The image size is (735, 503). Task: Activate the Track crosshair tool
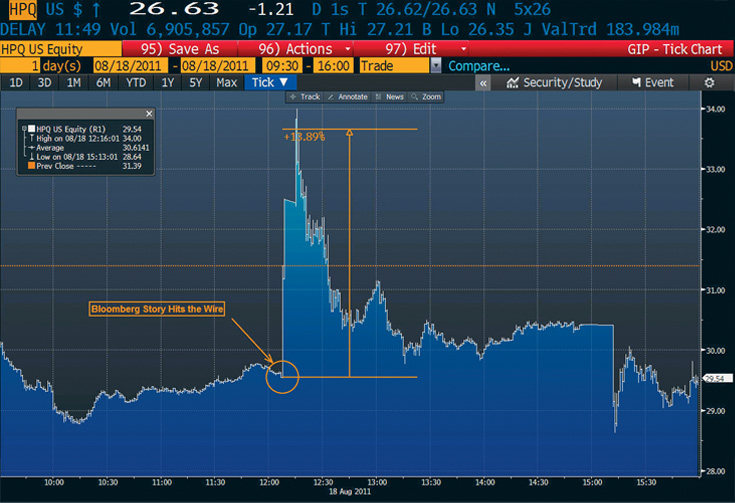pyautogui.click(x=304, y=97)
